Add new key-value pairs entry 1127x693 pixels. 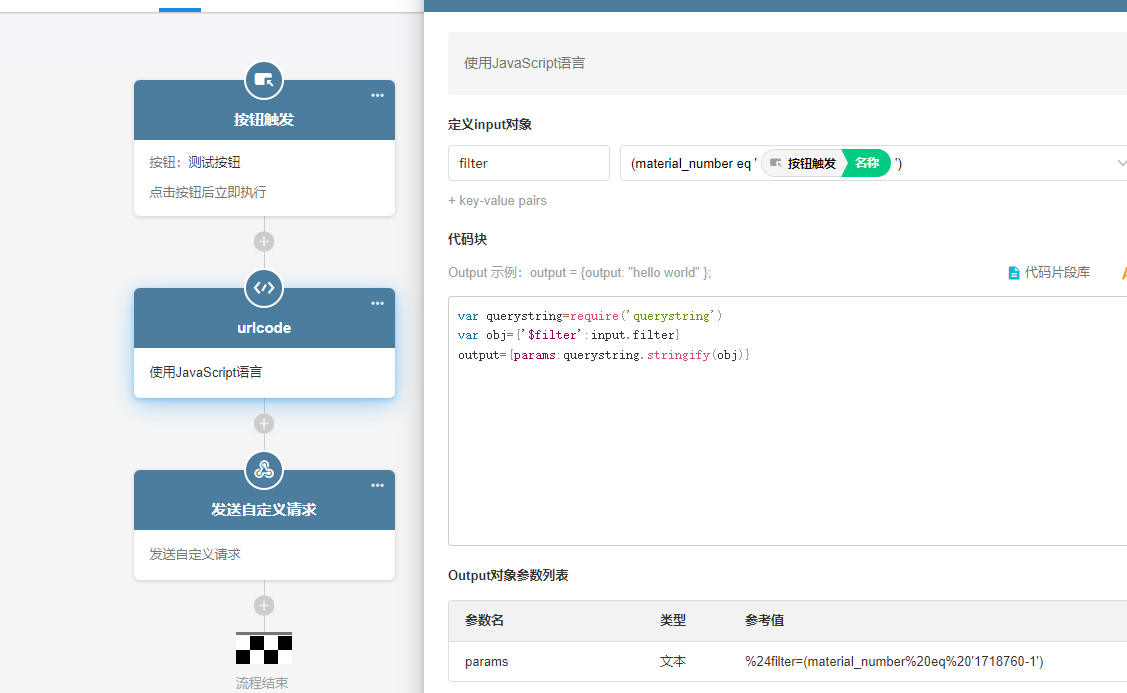pyautogui.click(x=497, y=201)
